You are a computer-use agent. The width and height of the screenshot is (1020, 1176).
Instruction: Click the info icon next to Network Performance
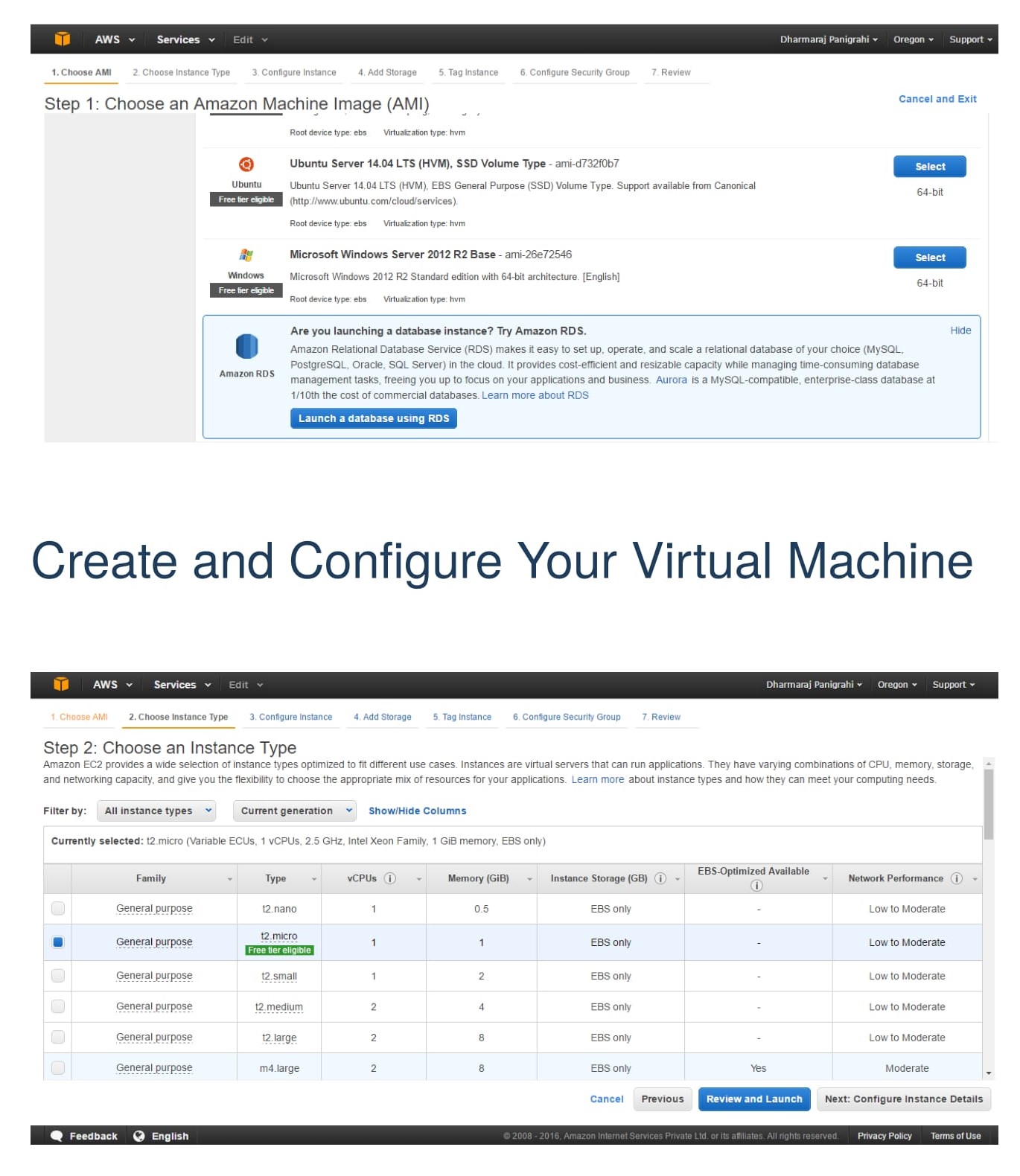(x=957, y=878)
